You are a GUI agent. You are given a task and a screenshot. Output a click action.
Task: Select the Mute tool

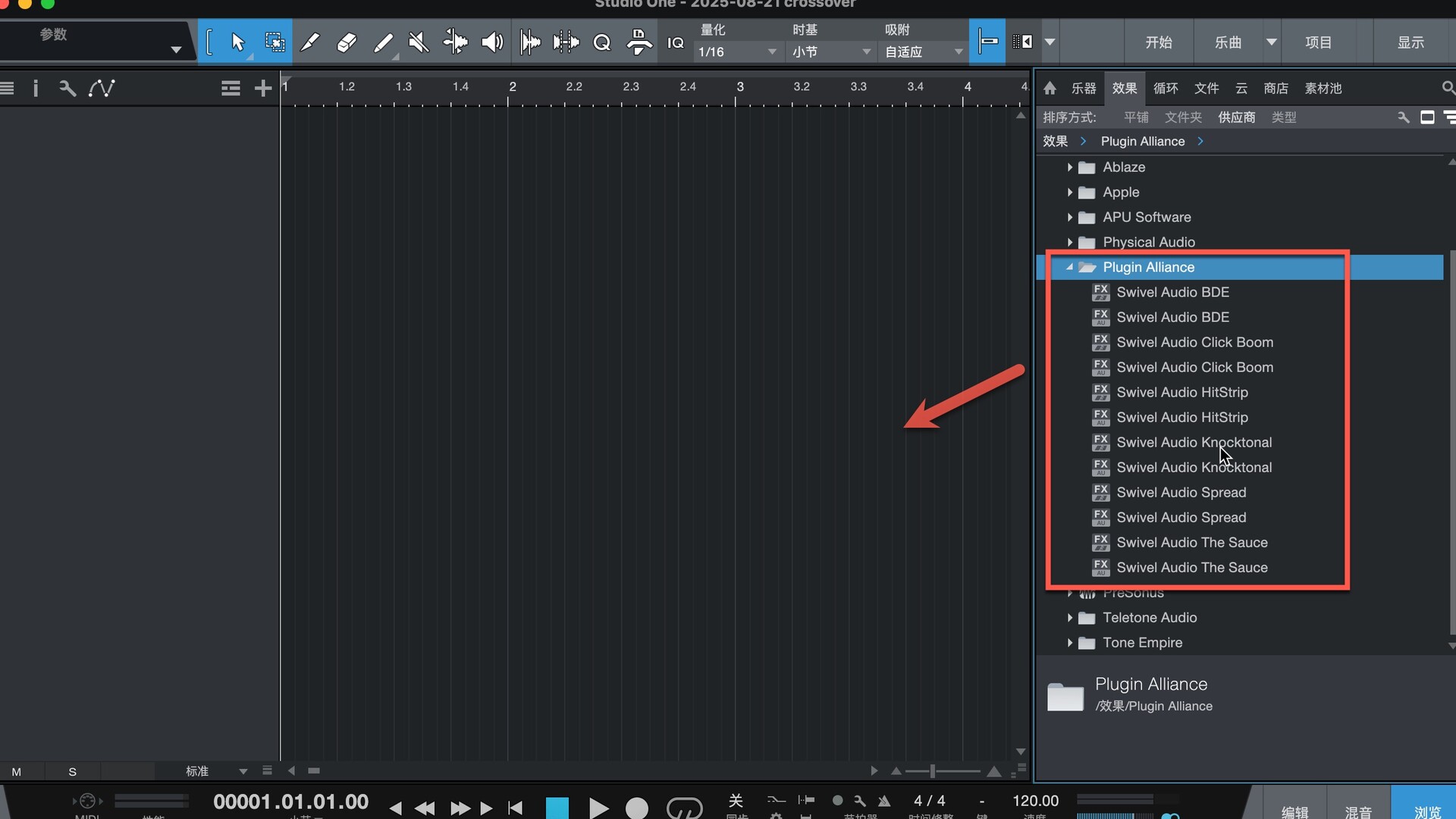click(x=419, y=42)
